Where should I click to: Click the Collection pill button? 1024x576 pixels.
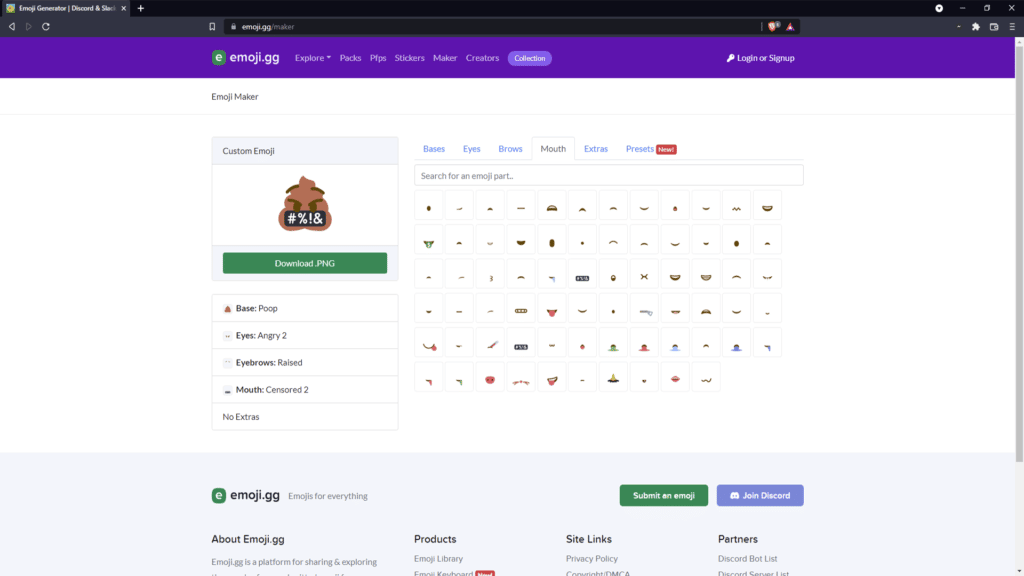[x=530, y=58]
